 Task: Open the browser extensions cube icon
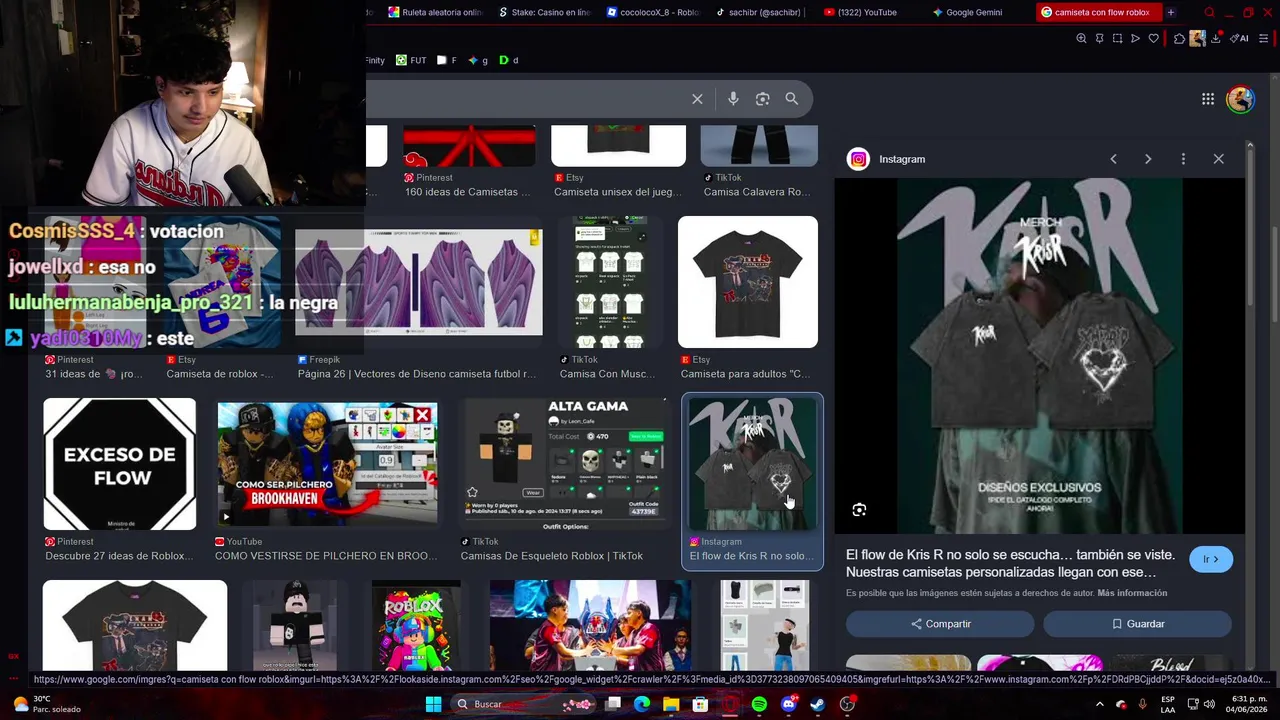[1179, 39]
